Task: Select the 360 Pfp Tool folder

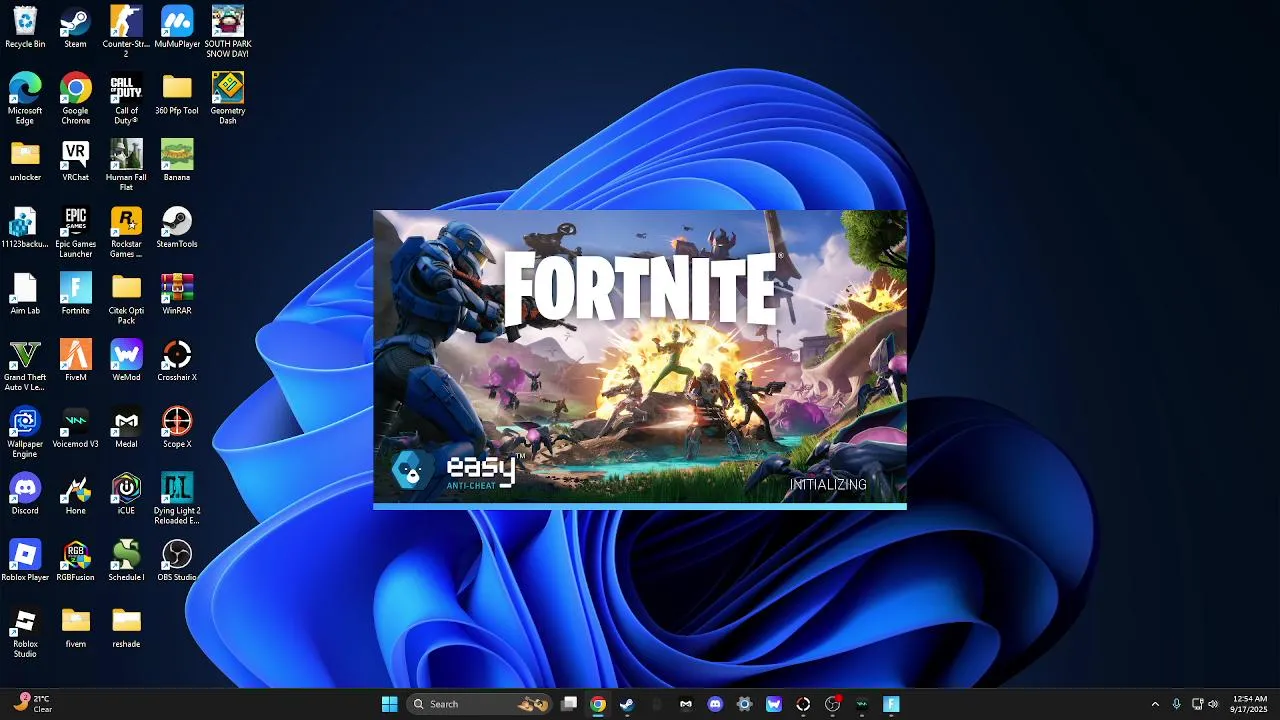Action: (177, 94)
